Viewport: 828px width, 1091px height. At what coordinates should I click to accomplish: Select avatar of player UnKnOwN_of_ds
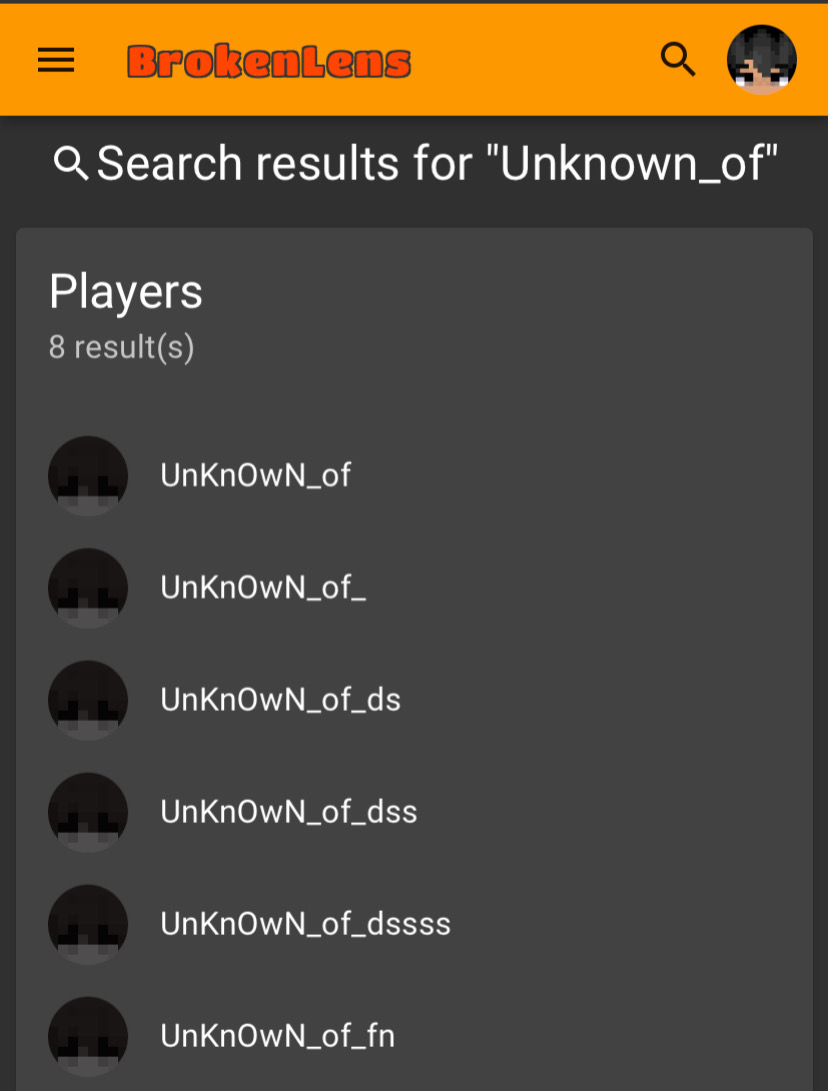[88, 700]
